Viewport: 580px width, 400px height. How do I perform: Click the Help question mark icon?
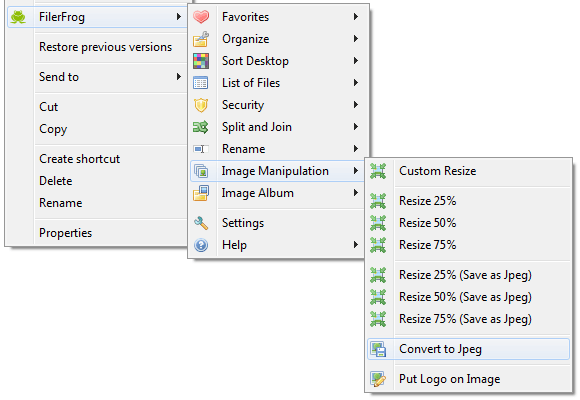pyautogui.click(x=201, y=245)
